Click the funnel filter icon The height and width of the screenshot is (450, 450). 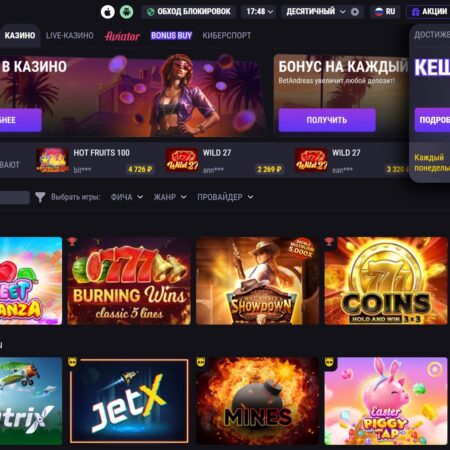tap(40, 197)
